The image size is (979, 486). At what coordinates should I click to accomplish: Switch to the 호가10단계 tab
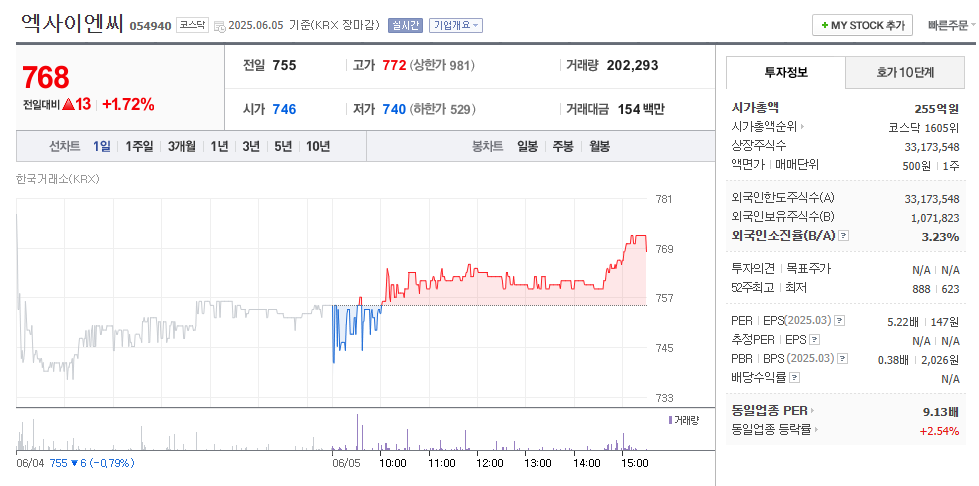point(905,72)
